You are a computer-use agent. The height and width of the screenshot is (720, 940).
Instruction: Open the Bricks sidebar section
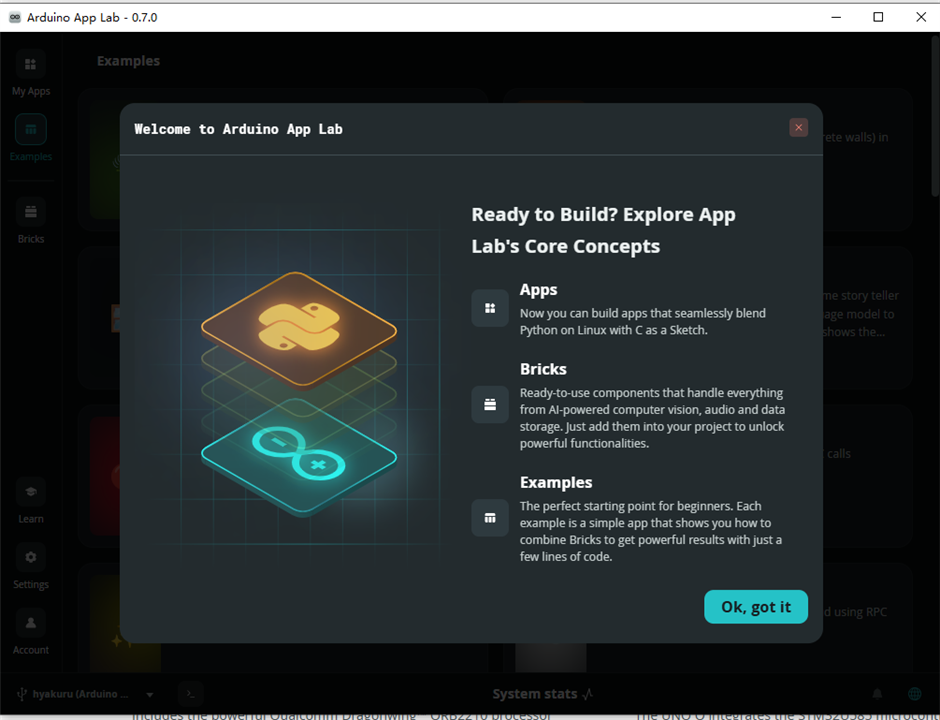click(x=31, y=212)
